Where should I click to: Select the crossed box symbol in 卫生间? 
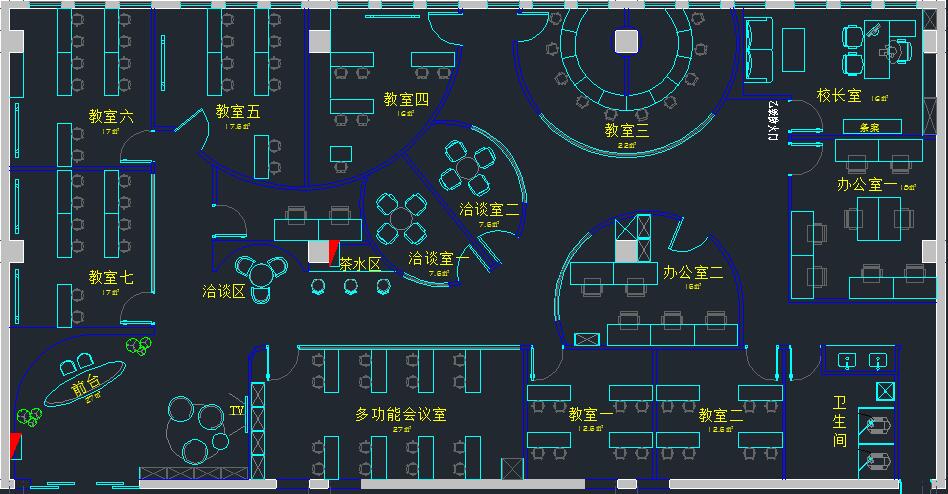pos(885,391)
